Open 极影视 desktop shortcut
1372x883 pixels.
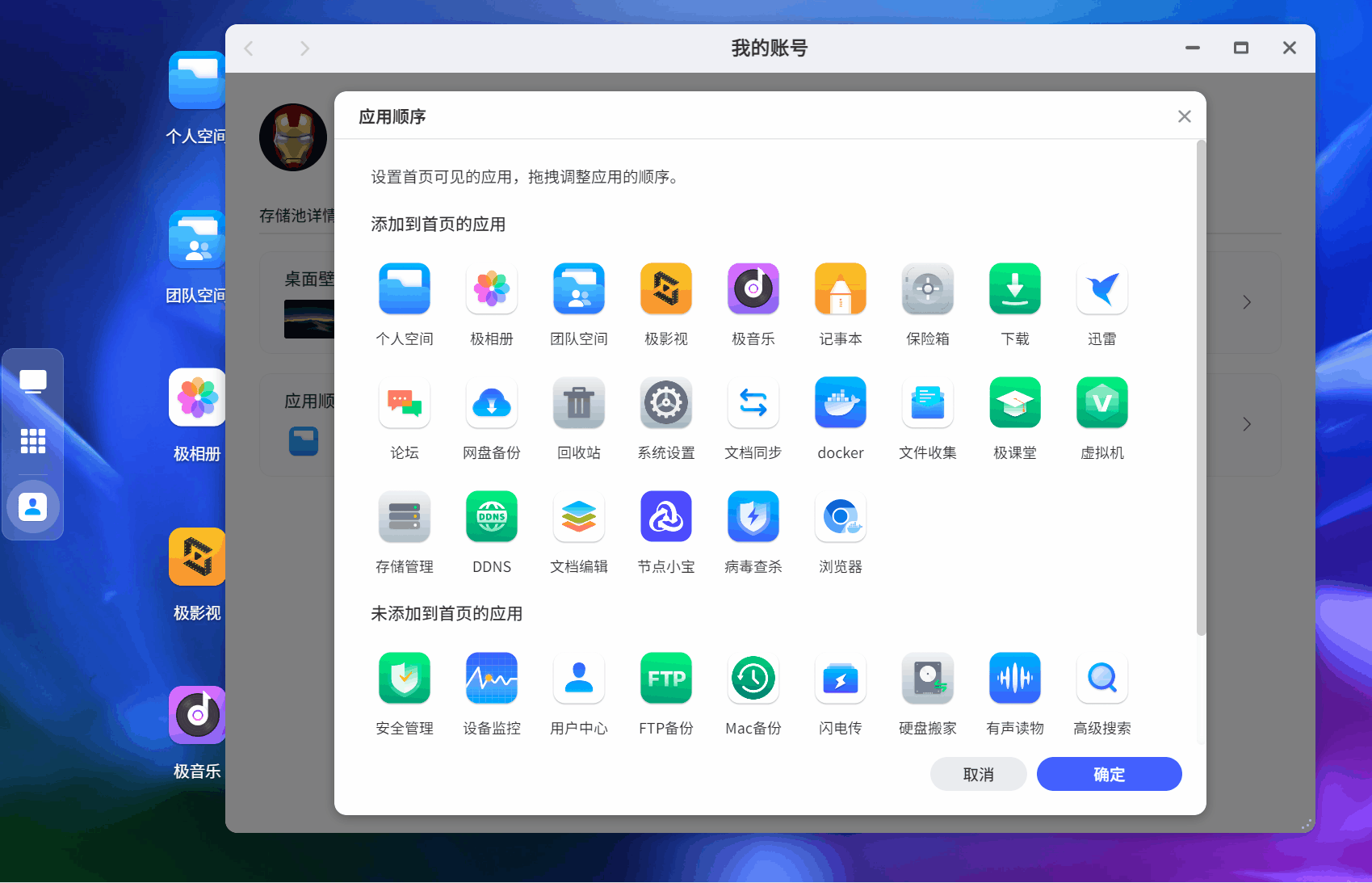coord(197,557)
